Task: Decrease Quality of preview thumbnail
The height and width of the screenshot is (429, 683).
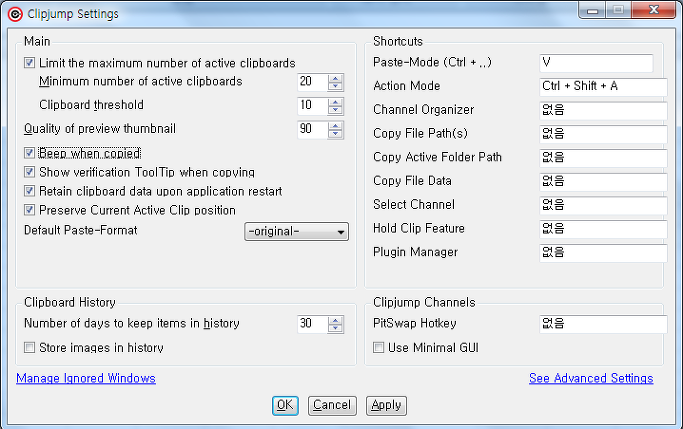Action: pos(335,134)
